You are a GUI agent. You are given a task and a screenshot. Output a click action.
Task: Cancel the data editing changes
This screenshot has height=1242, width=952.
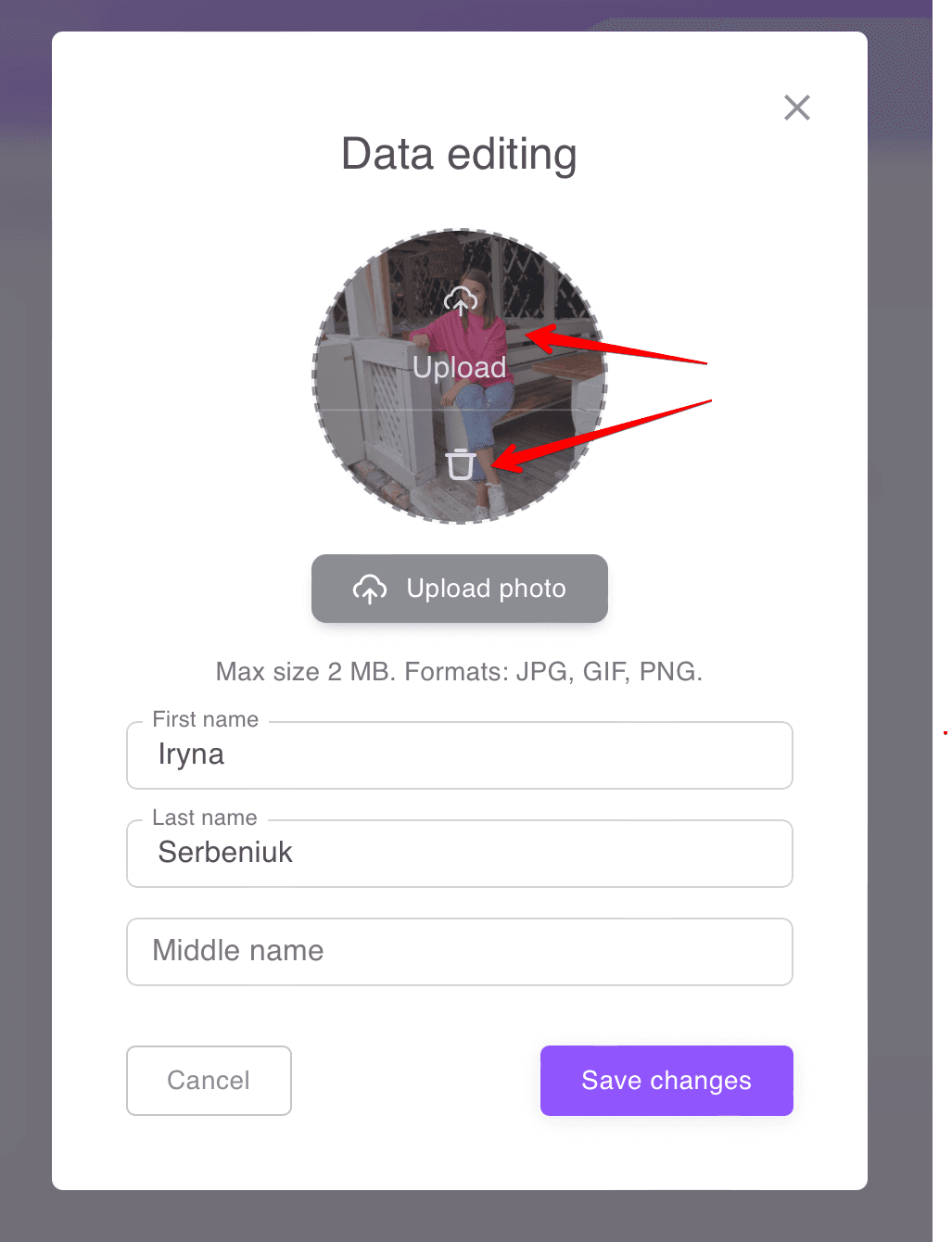pyautogui.click(x=209, y=1081)
